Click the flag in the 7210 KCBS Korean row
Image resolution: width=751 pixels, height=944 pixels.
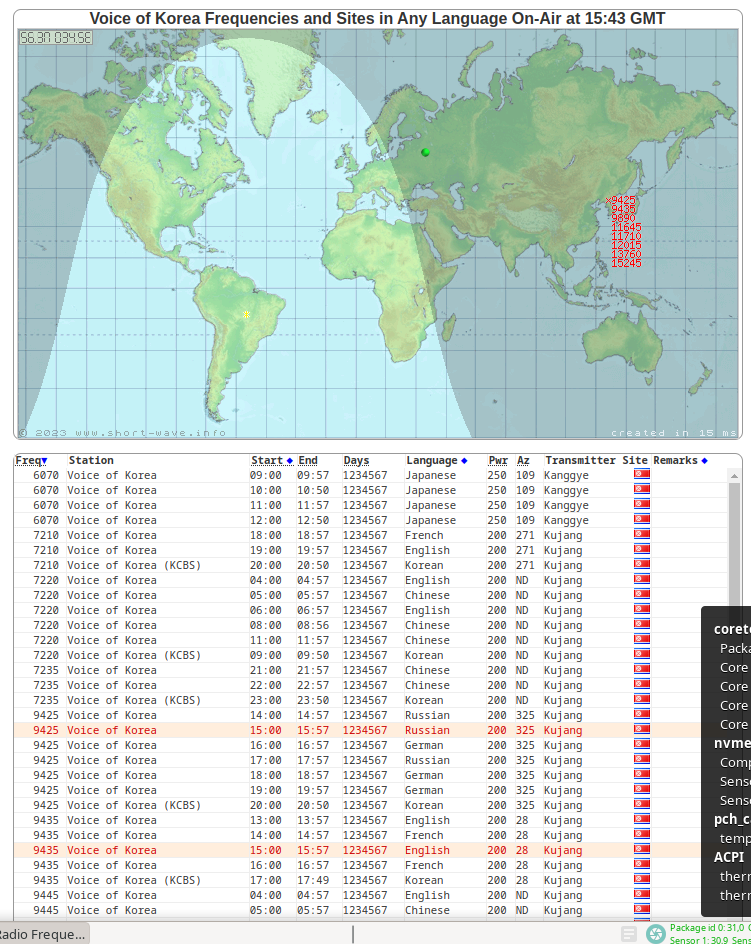641,565
